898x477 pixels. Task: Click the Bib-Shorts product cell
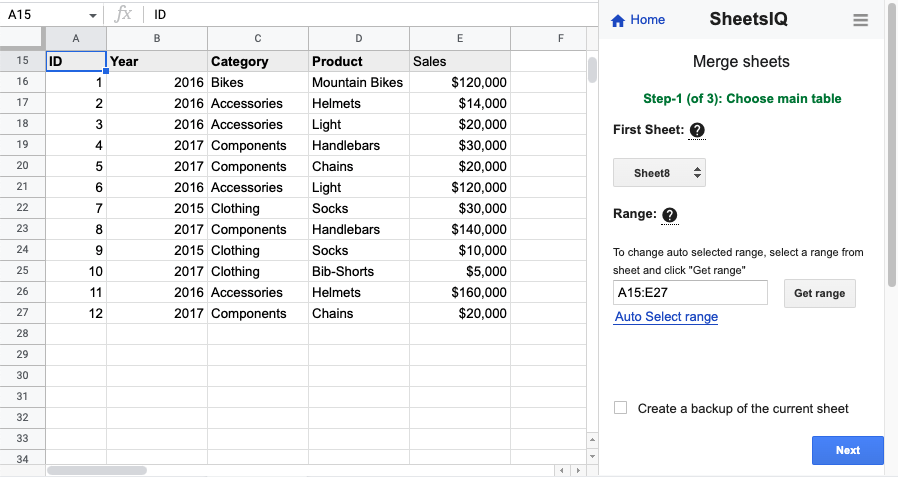click(x=359, y=271)
